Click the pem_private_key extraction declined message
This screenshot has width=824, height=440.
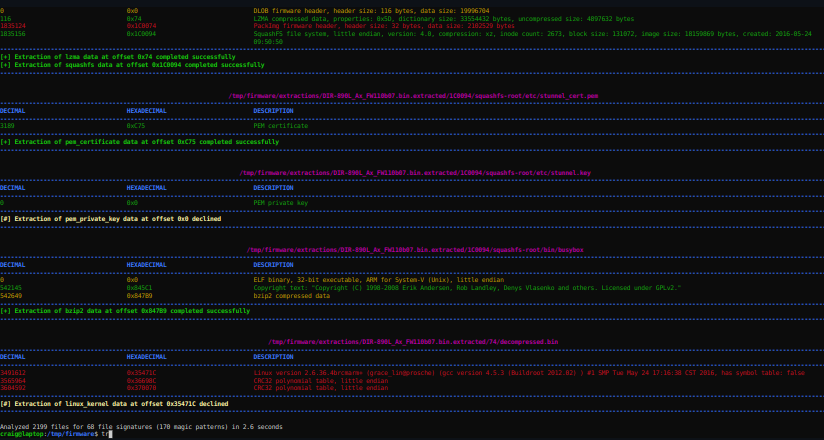[110, 219]
